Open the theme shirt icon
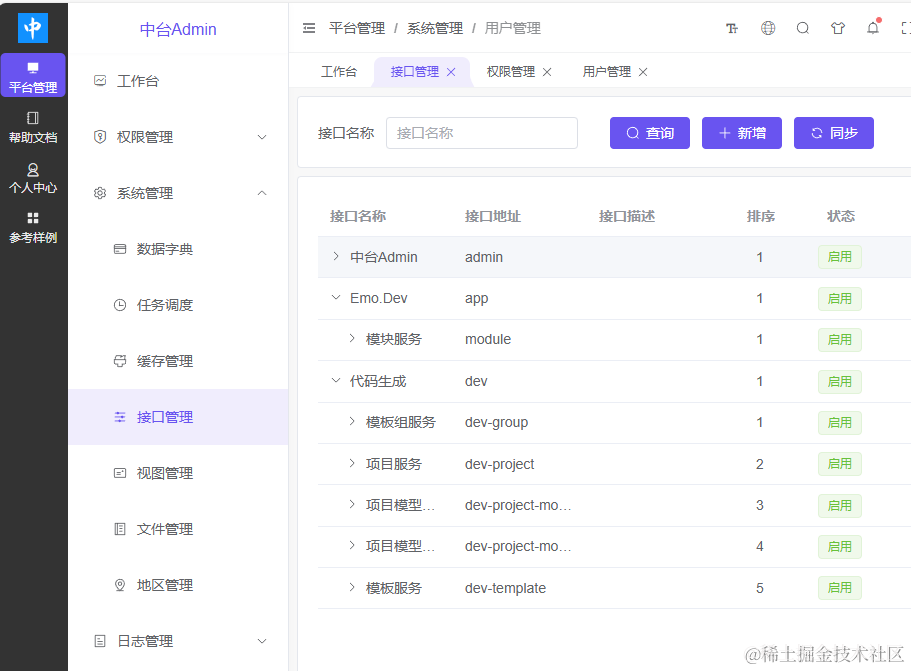 pyautogui.click(x=838, y=28)
